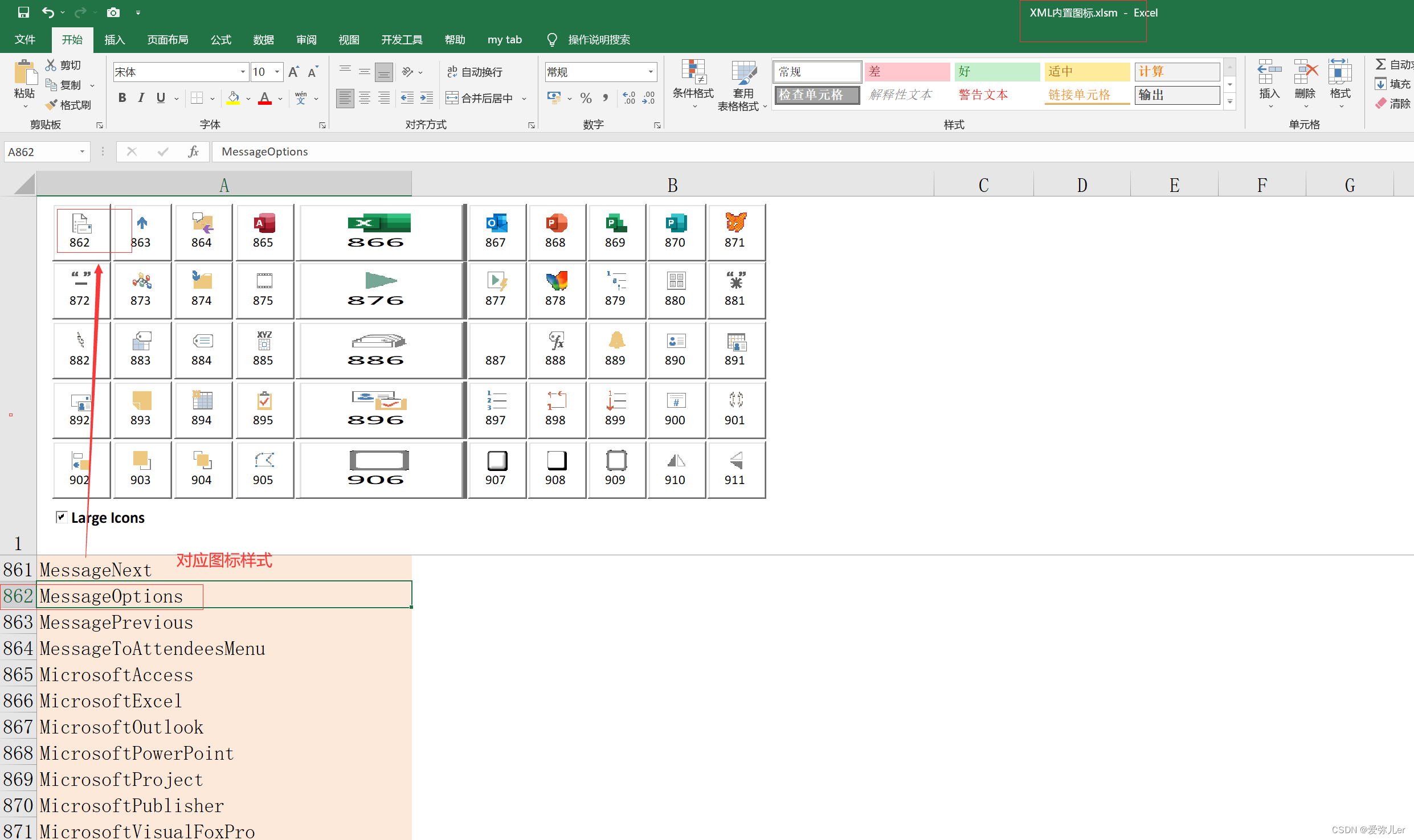Screen dimensions: 1414x840
Task: Open the font size dropdown
Action: (277, 72)
